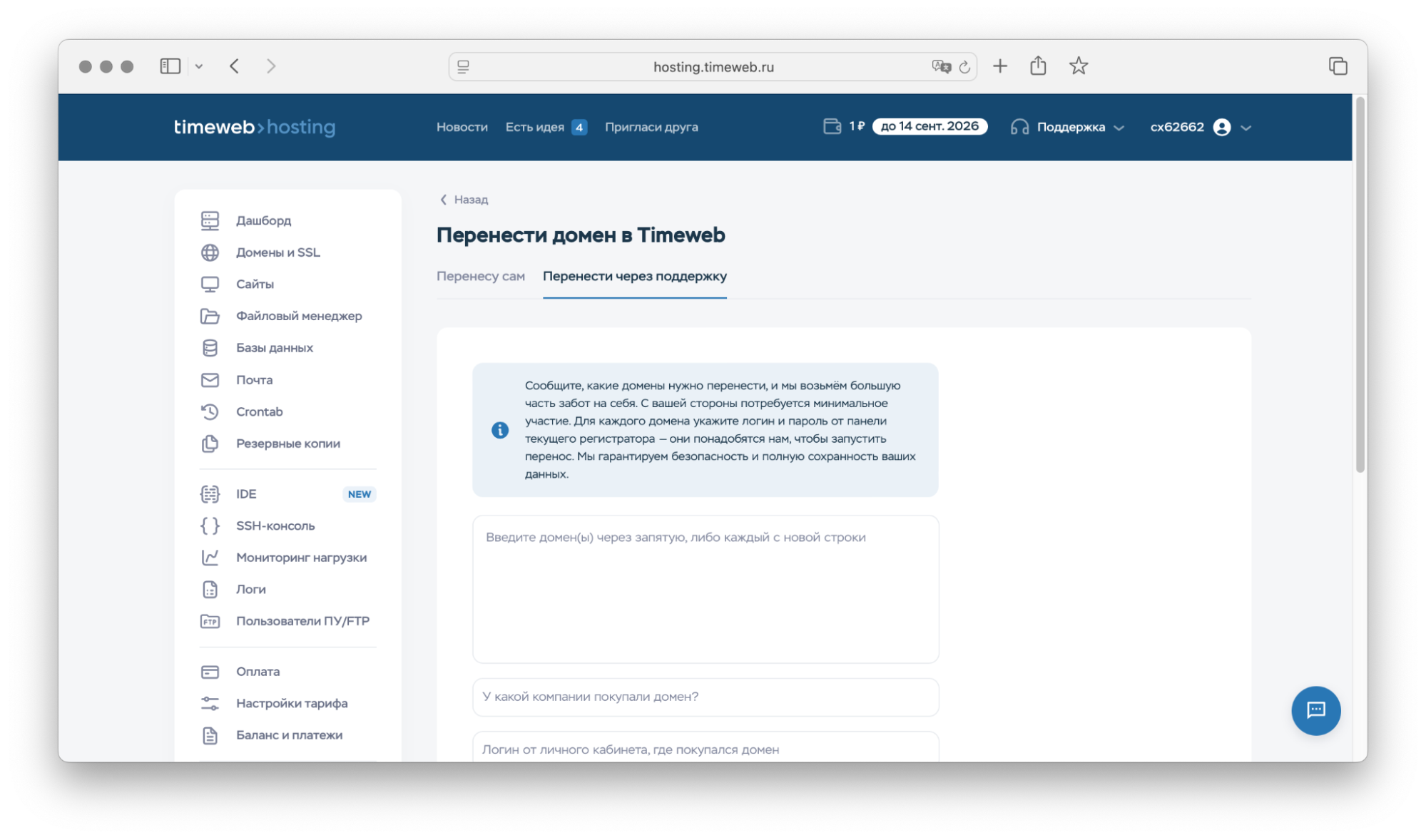The image size is (1426, 840).
Task: Click the curly braces SSH-консоль icon
Action: pyautogui.click(x=210, y=526)
